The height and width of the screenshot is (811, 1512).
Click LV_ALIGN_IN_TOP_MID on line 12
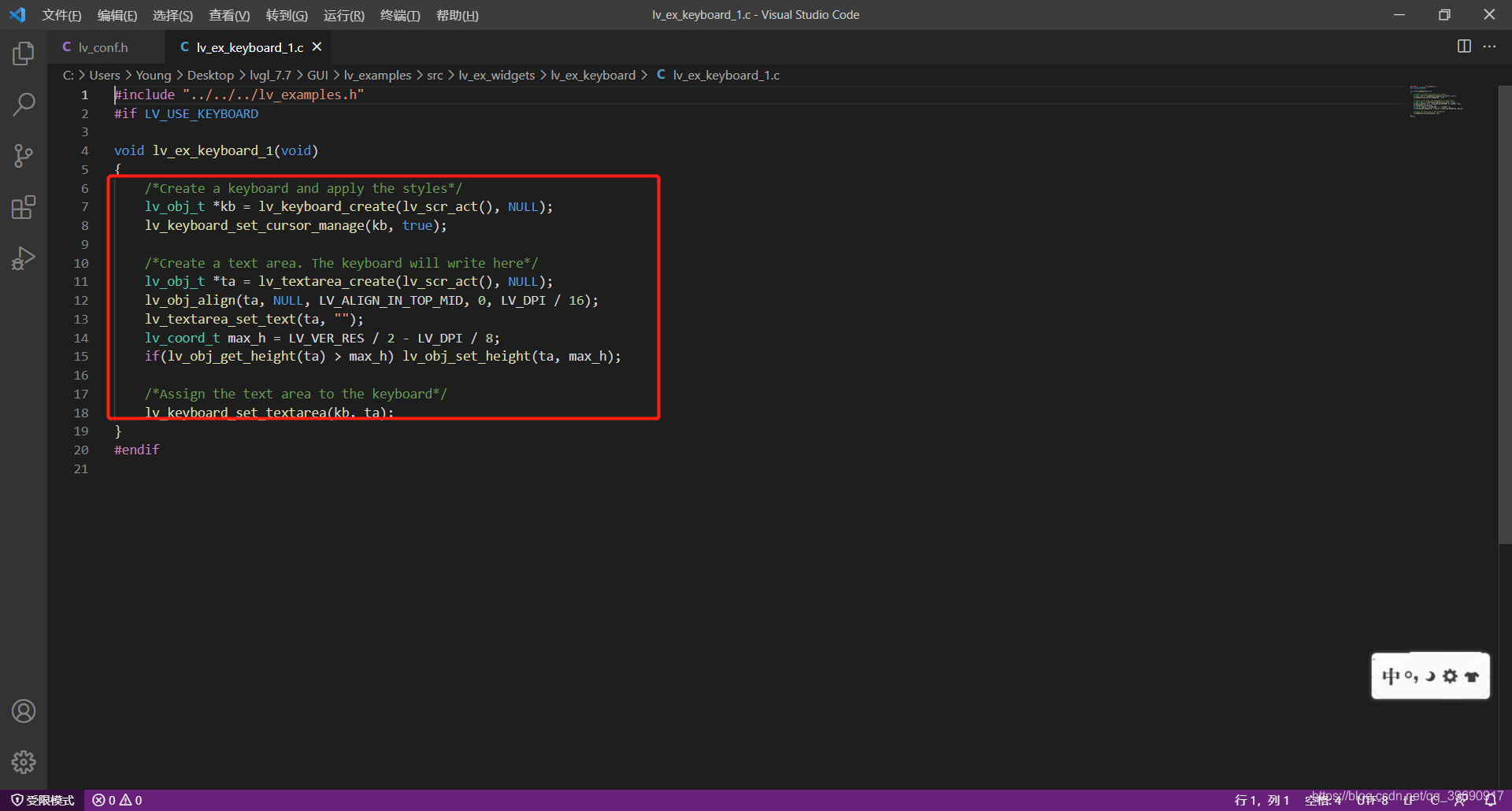(x=391, y=300)
